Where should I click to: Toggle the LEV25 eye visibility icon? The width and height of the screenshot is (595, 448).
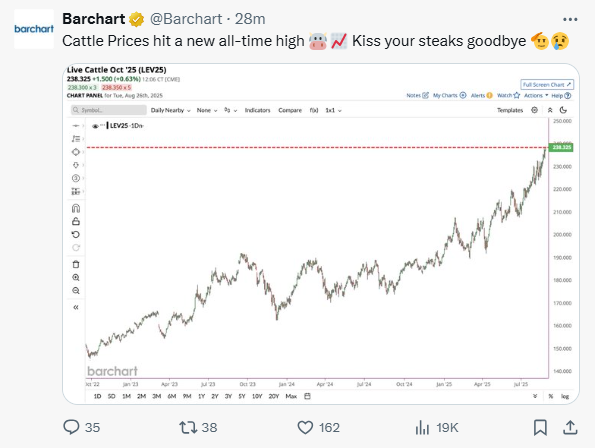(95, 126)
